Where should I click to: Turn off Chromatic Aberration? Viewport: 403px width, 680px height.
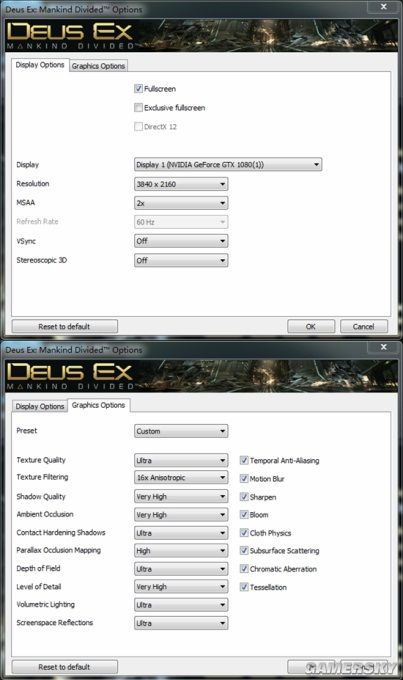(244, 569)
